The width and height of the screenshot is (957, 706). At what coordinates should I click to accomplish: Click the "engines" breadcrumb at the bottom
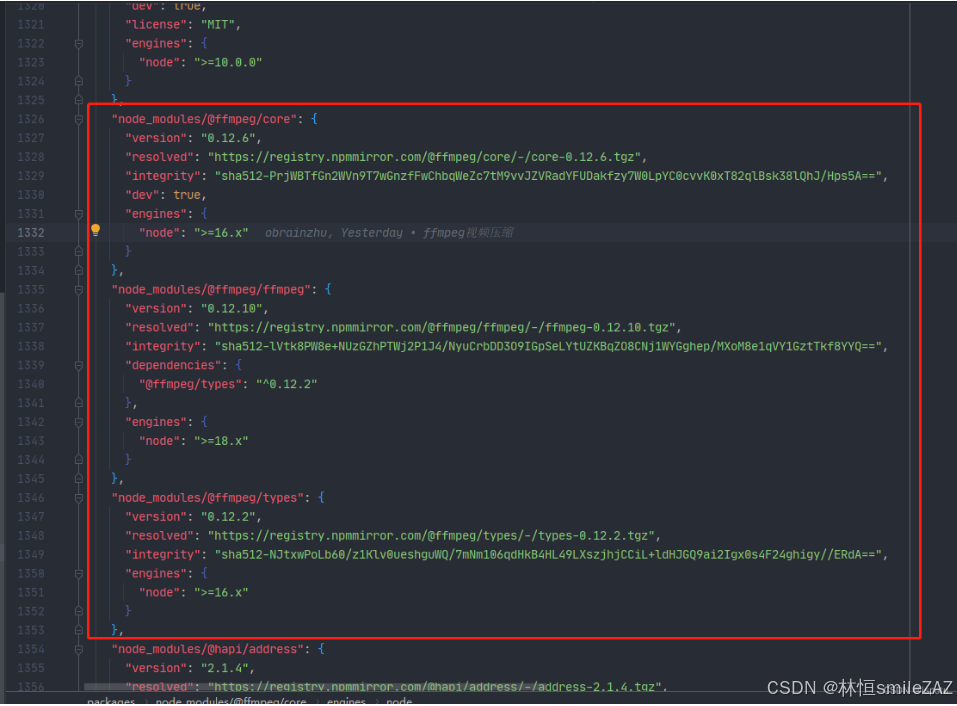[x=345, y=701]
